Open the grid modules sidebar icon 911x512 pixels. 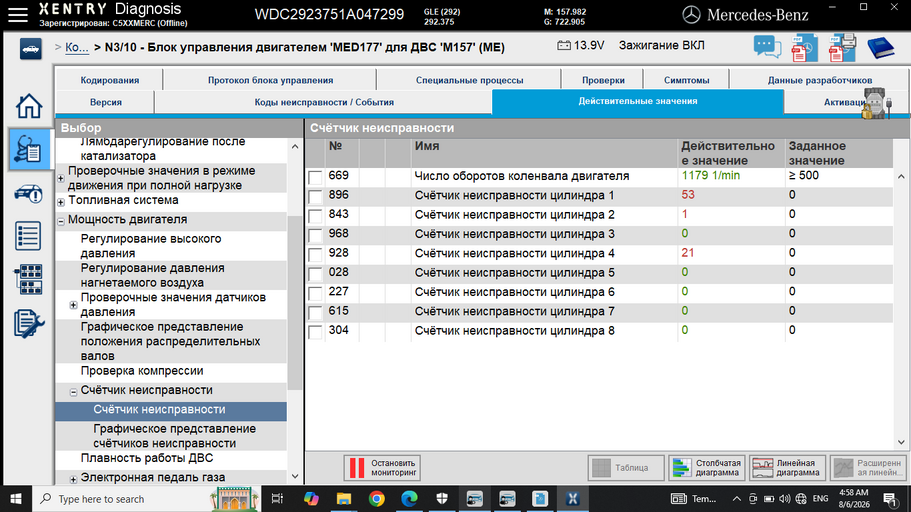pyautogui.click(x=28, y=280)
